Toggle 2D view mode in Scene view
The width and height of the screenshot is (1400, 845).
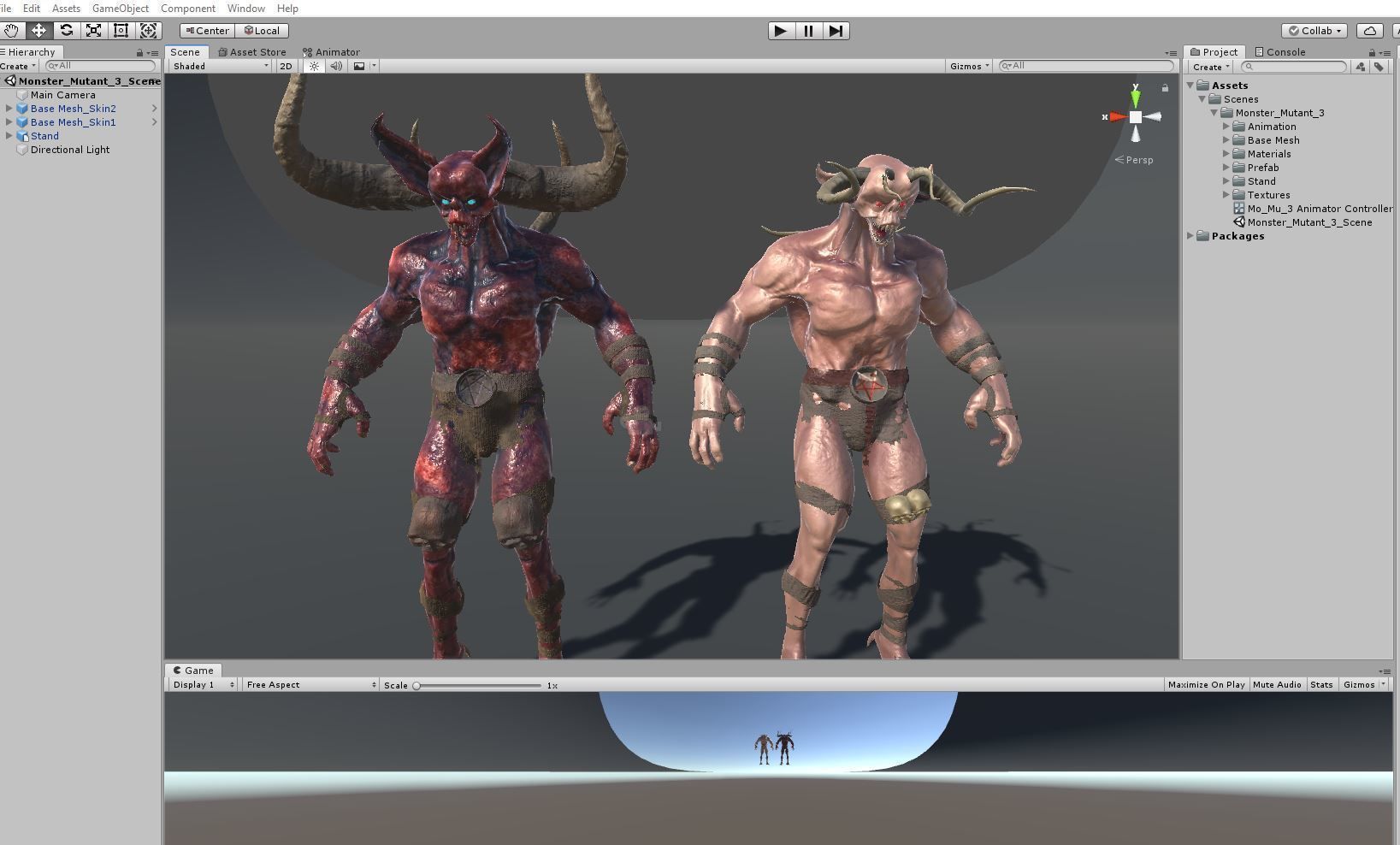[x=286, y=66]
